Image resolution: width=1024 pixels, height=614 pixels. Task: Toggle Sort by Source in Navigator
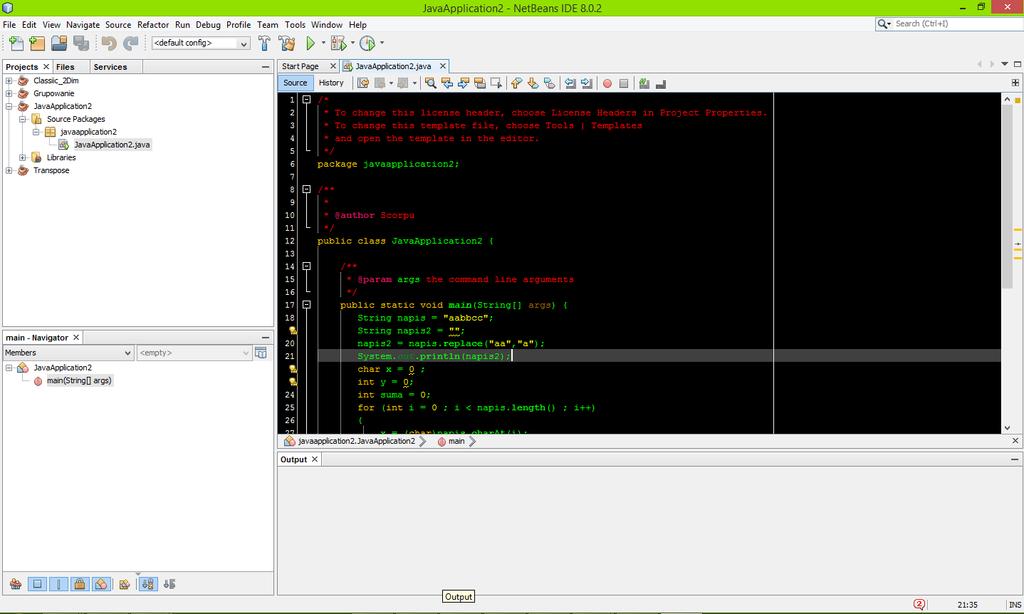(x=169, y=584)
